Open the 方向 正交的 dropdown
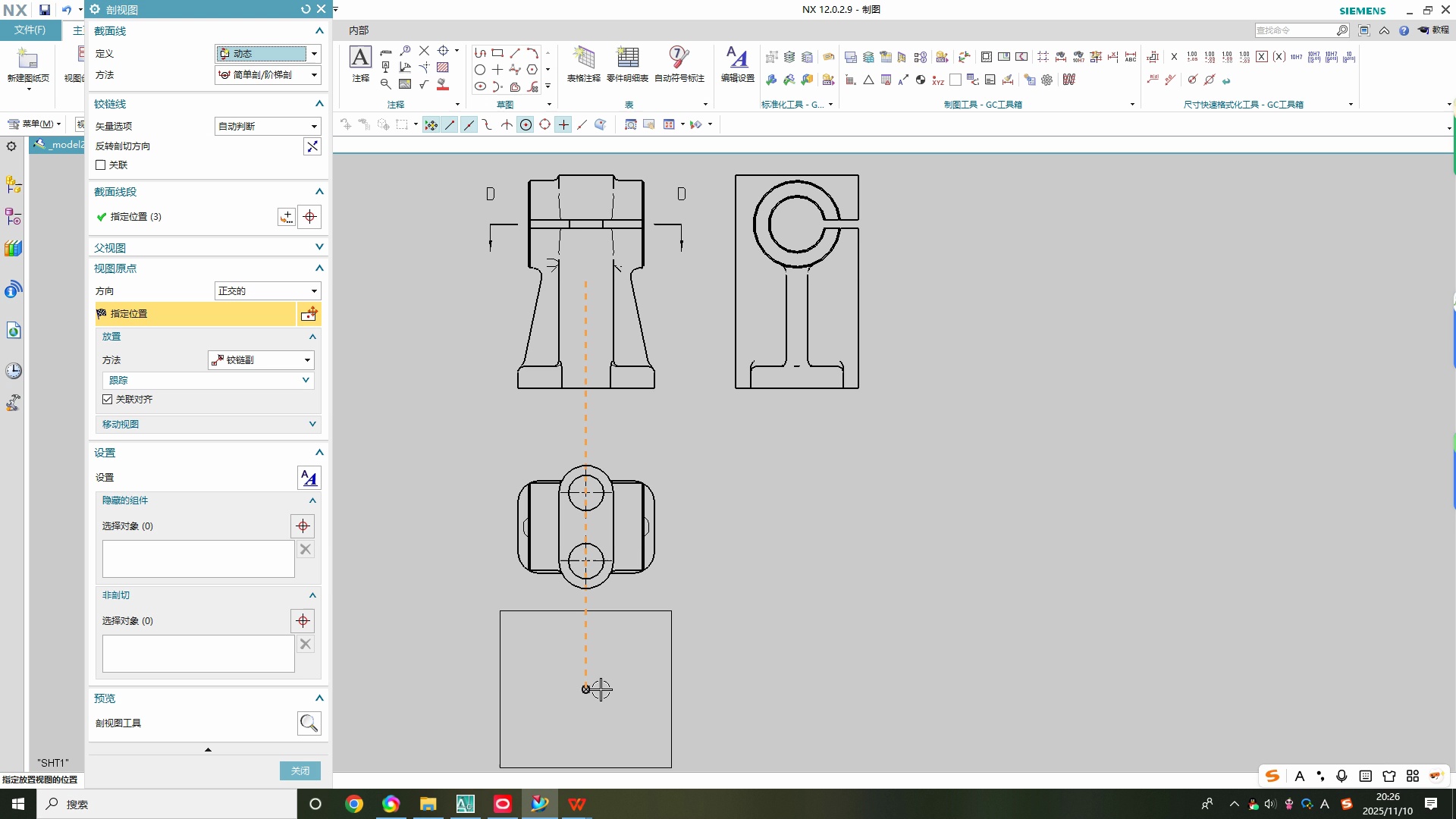Viewport: 1456px width, 819px height. tap(268, 291)
